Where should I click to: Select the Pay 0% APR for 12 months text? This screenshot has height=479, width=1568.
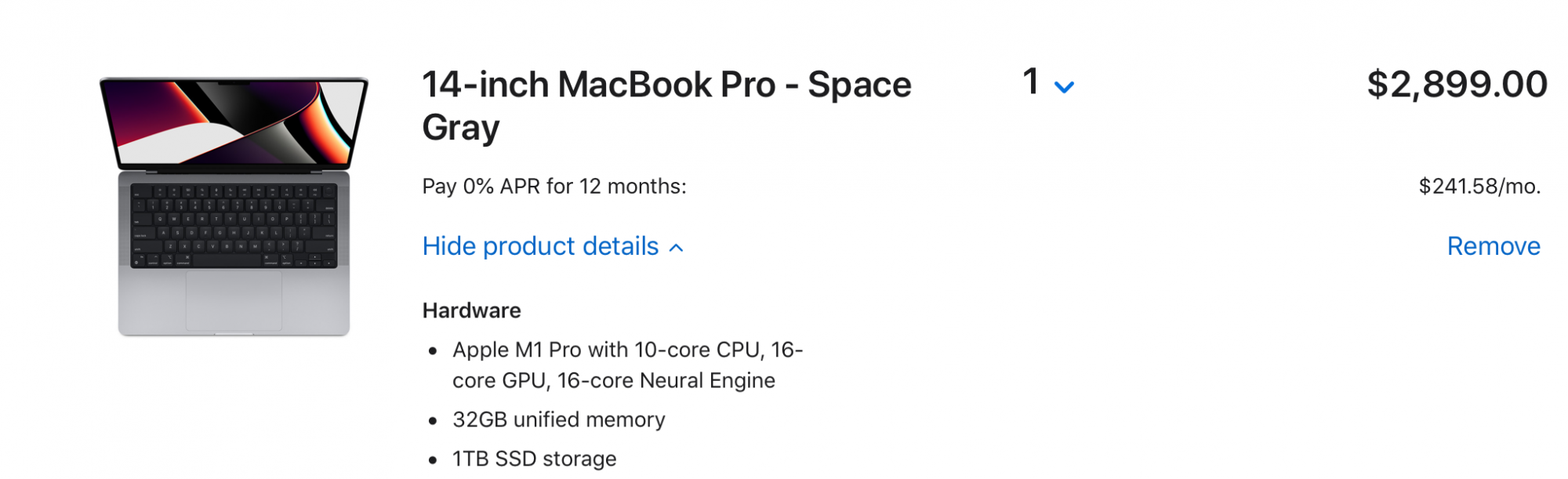(x=554, y=187)
